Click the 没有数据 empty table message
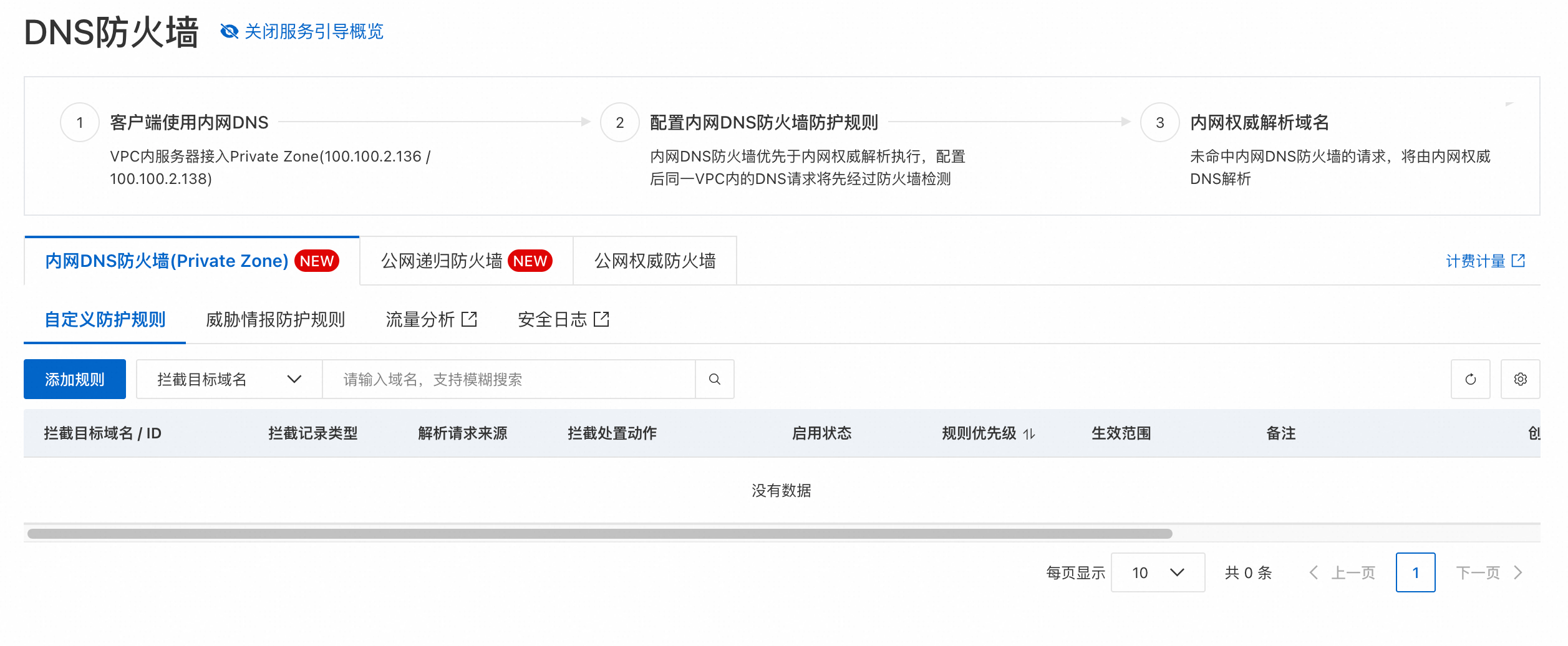The width and height of the screenshot is (1568, 646). (782, 491)
